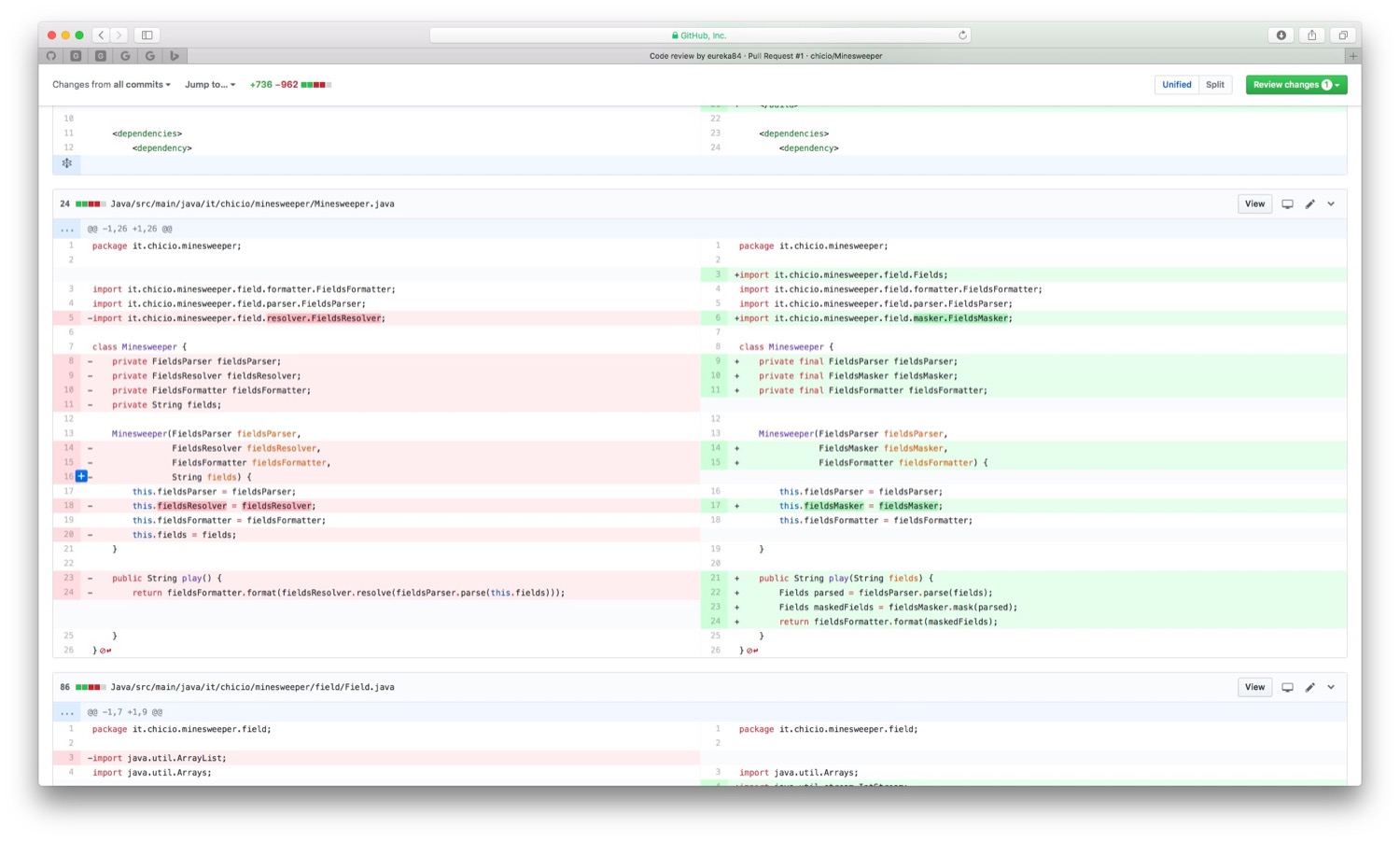Click the Share icon in Safari's toolbar
The width and height of the screenshot is (1400, 841).
point(1312,35)
